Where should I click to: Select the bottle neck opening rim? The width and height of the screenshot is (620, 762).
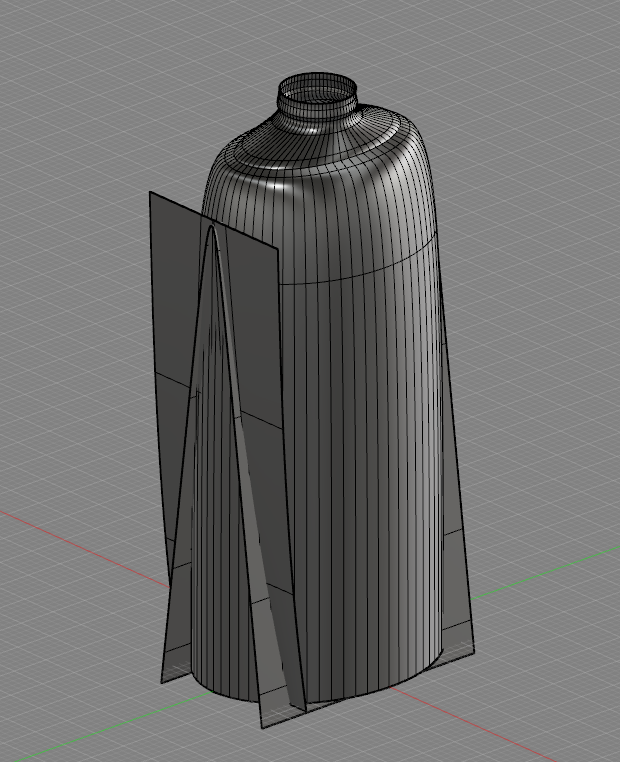tap(317, 88)
